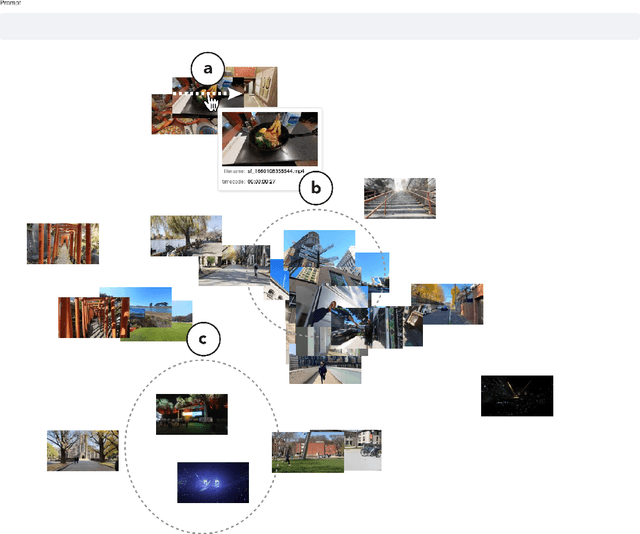Focus the Prompt text input field
This screenshot has width=640, height=534.
(x=320, y=27)
